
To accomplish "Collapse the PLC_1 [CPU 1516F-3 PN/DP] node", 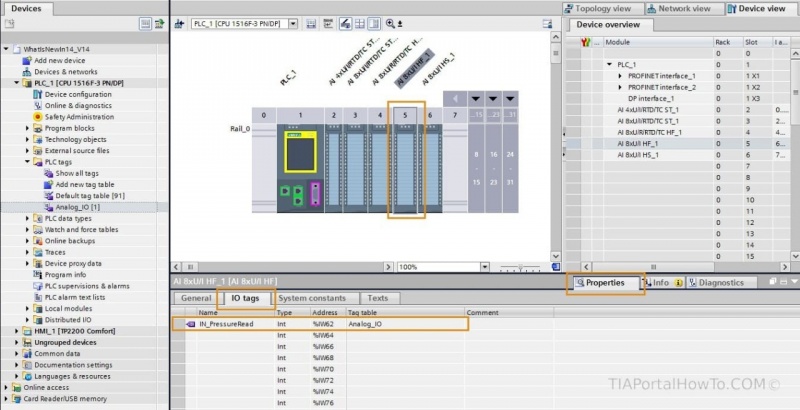I will 17,83.
